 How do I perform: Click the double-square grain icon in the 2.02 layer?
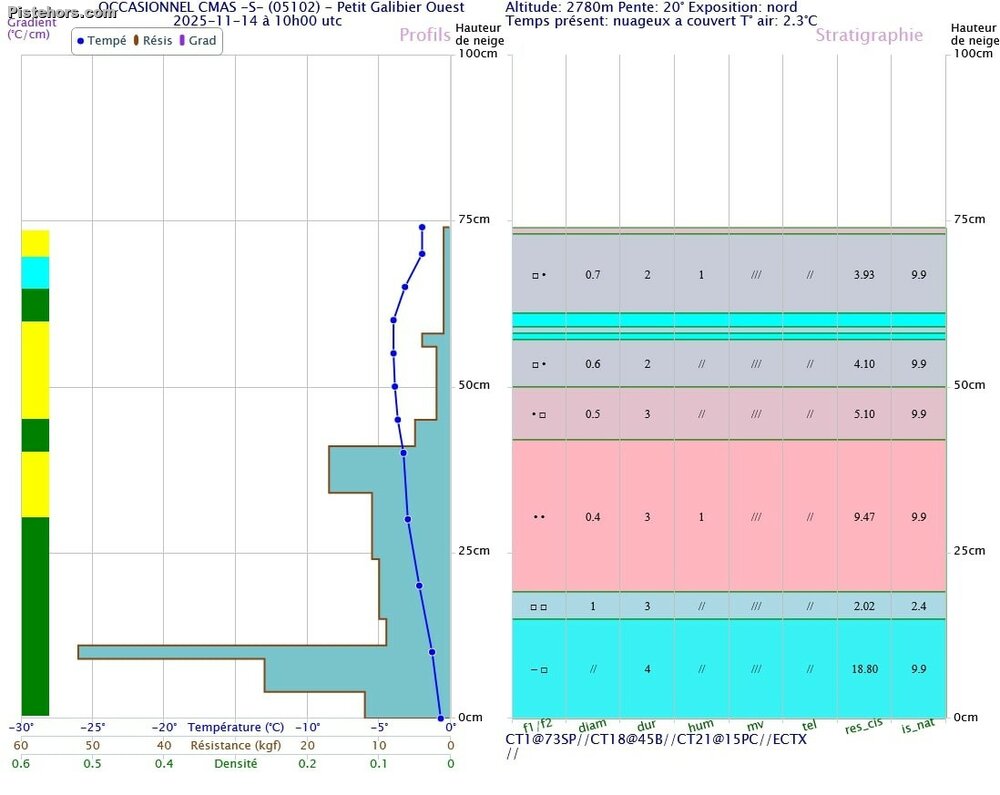pos(539,606)
